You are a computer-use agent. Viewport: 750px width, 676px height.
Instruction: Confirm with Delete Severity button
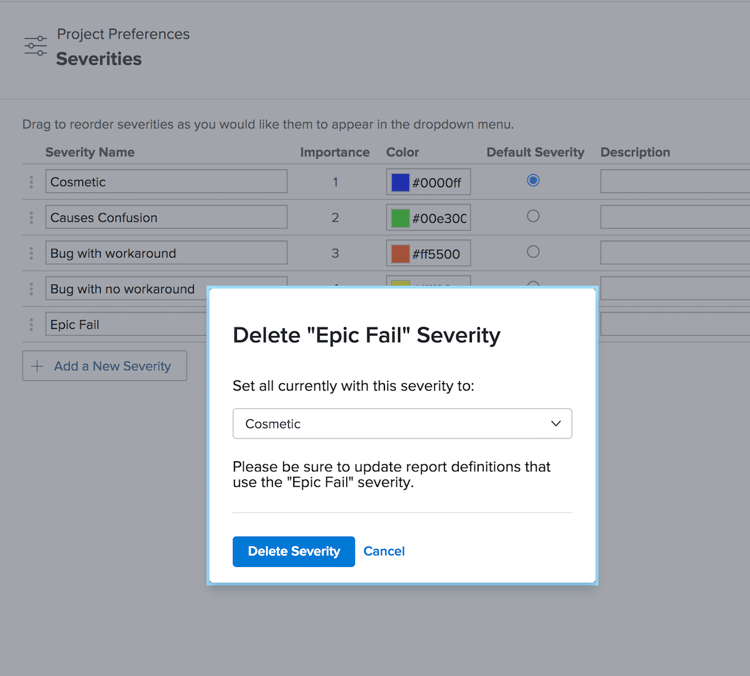[x=294, y=551]
